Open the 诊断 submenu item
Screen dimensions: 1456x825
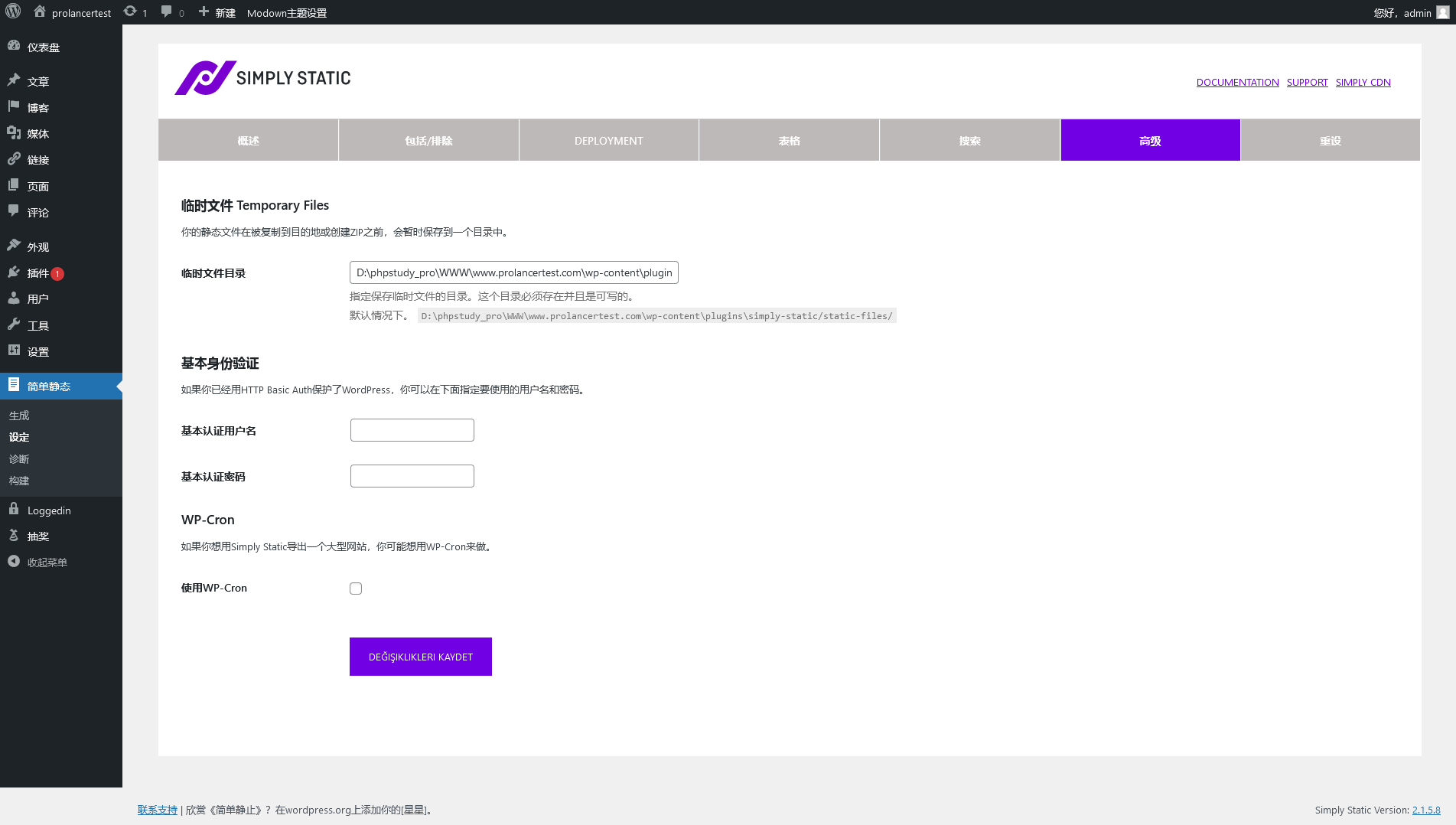click(x=19, y=459)
